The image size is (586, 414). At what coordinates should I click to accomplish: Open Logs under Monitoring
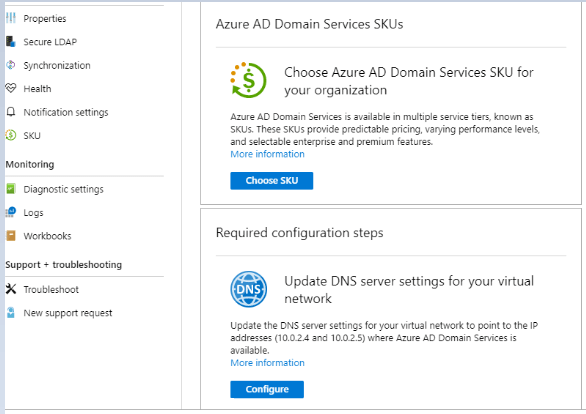point(33,213)
